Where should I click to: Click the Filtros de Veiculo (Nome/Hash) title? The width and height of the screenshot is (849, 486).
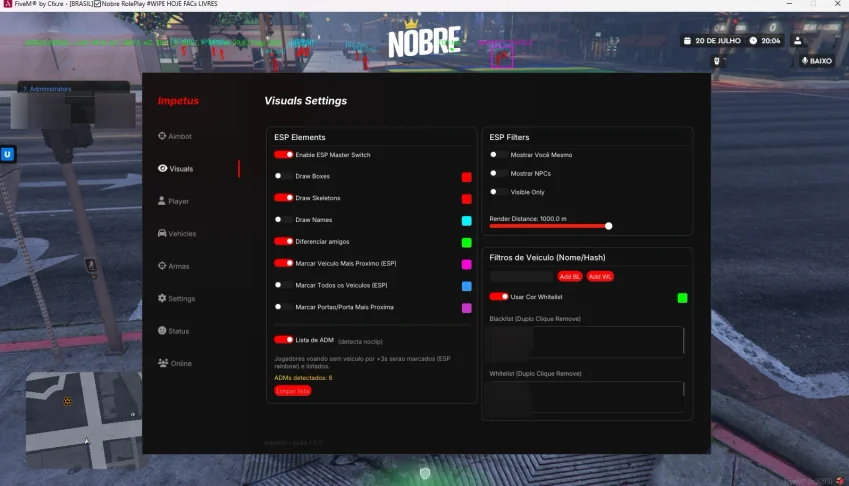pos(547,258)
